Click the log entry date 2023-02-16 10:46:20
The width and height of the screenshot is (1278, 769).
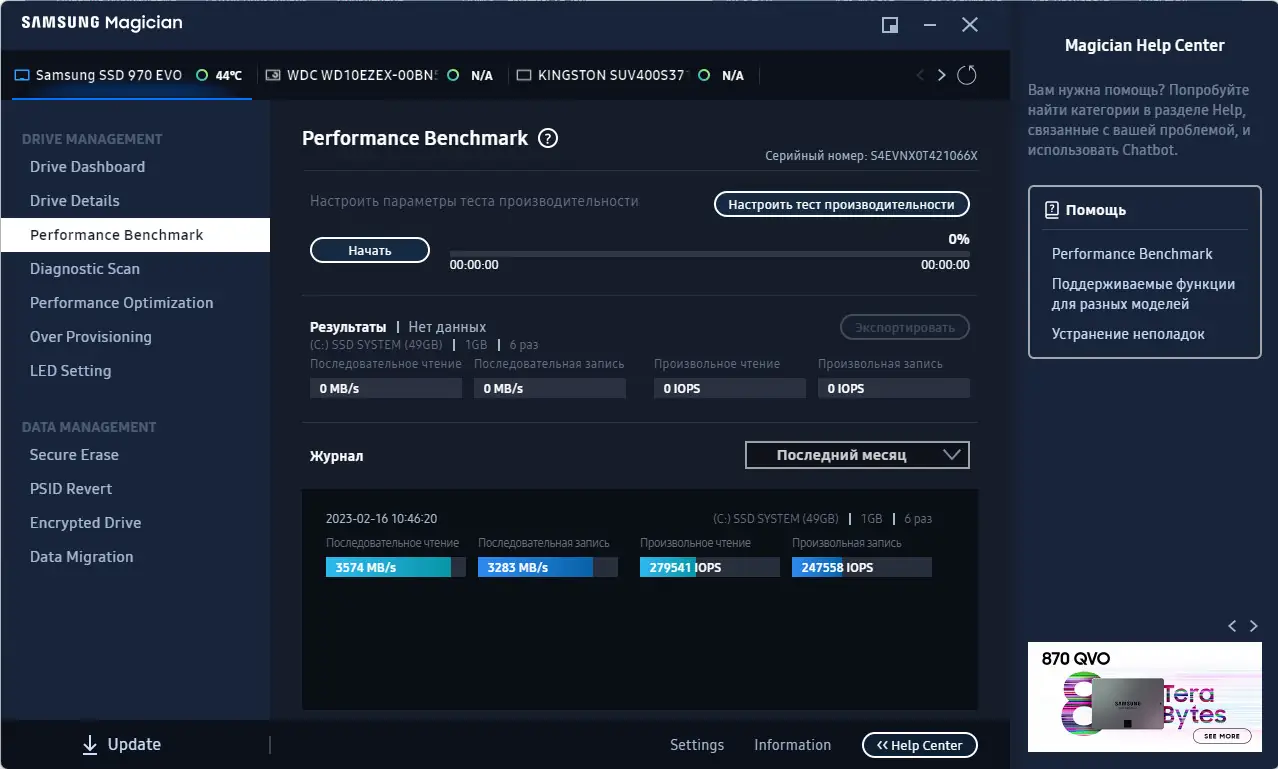[x=381, y=519]
